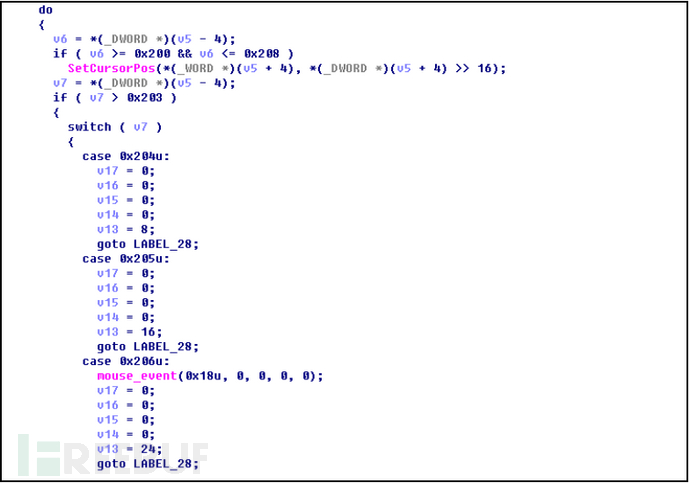Click the "v13 = 8;" assignment
This screenshot has height=483, width=690.
click(x=126, y=230)
